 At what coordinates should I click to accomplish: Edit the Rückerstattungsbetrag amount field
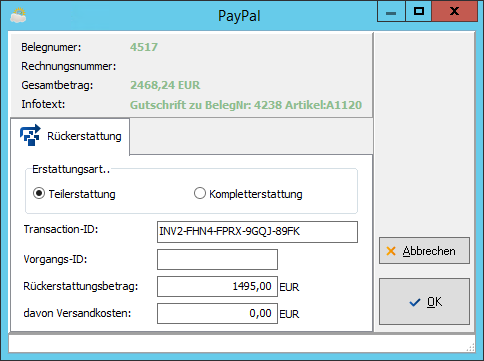[217, 286]
